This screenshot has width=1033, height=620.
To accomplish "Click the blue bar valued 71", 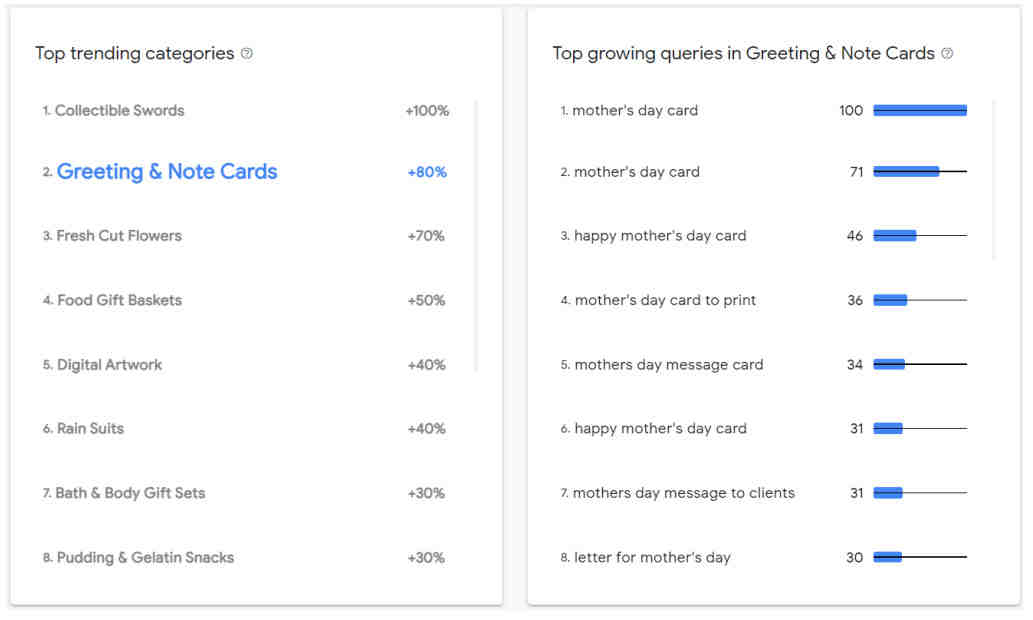I will coord(907,172).
